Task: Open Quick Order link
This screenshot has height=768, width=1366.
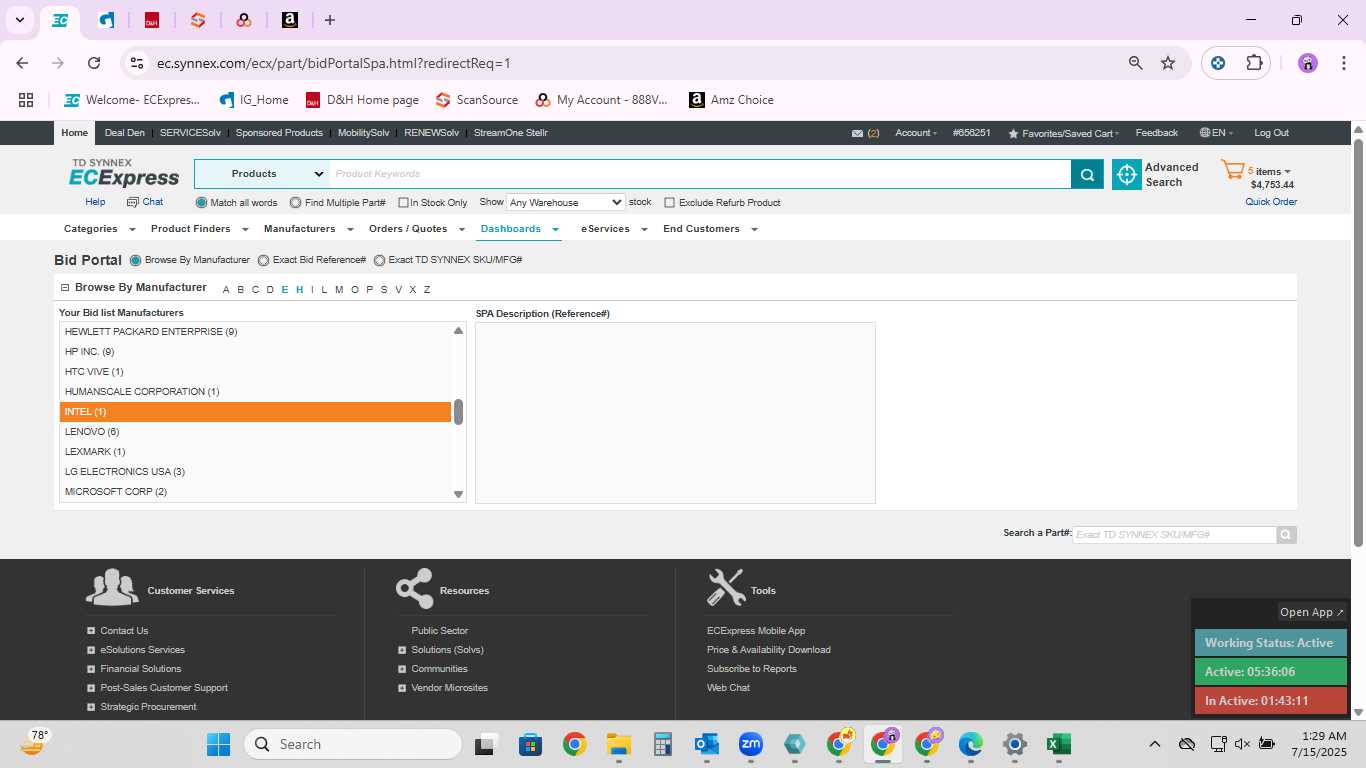Action: [x=1271, y=202]
